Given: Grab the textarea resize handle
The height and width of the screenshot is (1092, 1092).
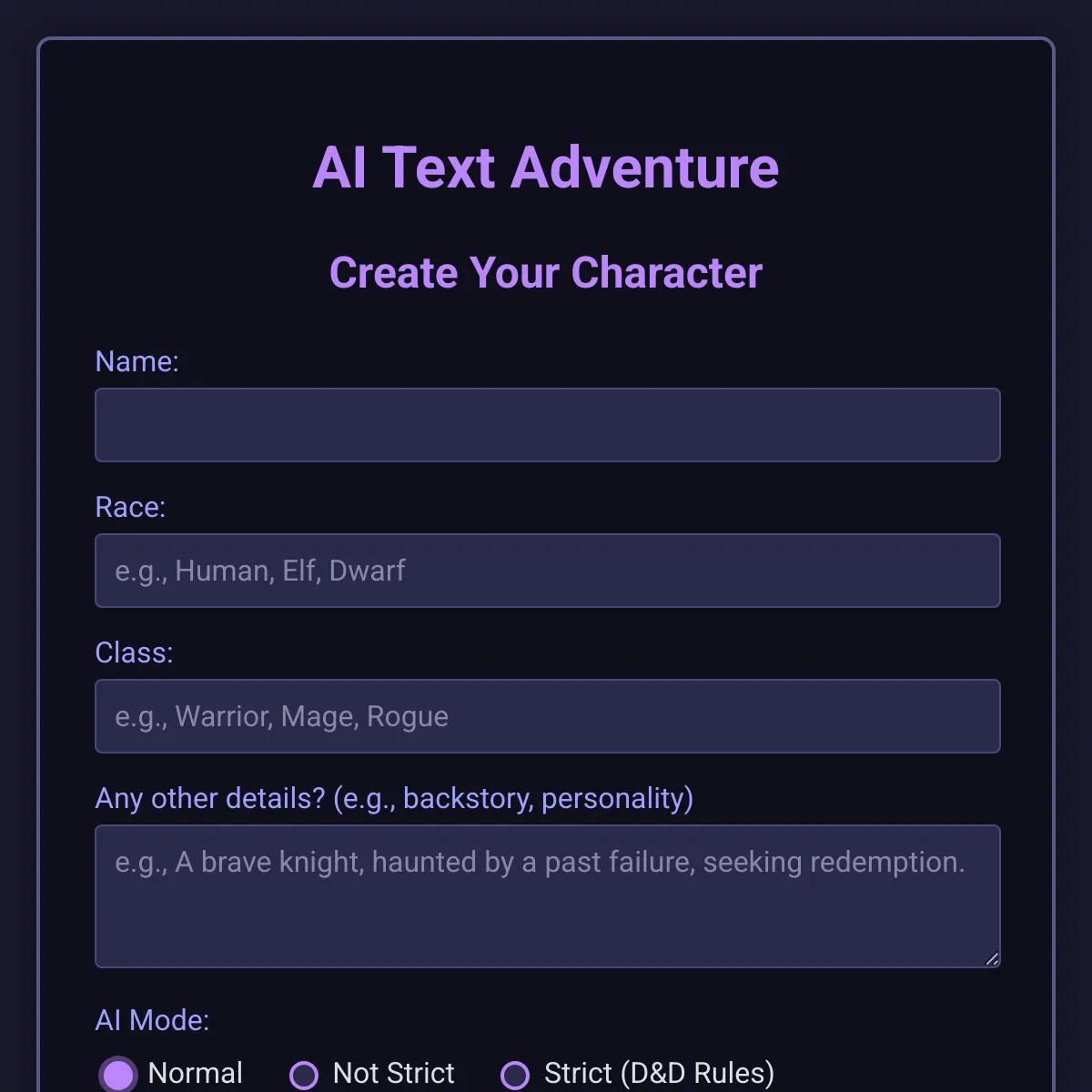Looking at the screenshot, I should click(x=992, y=959).
